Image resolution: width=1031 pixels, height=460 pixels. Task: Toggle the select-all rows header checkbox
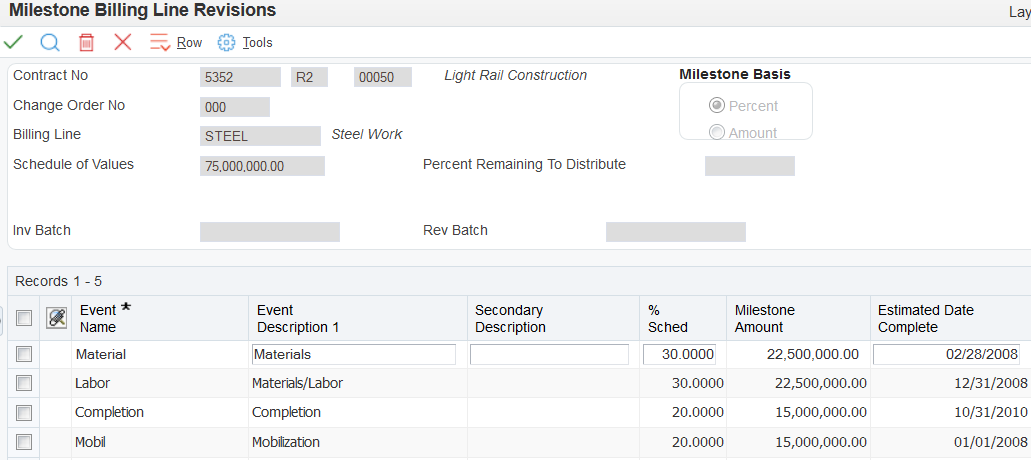pyautogui.click(x=24, y=318)
